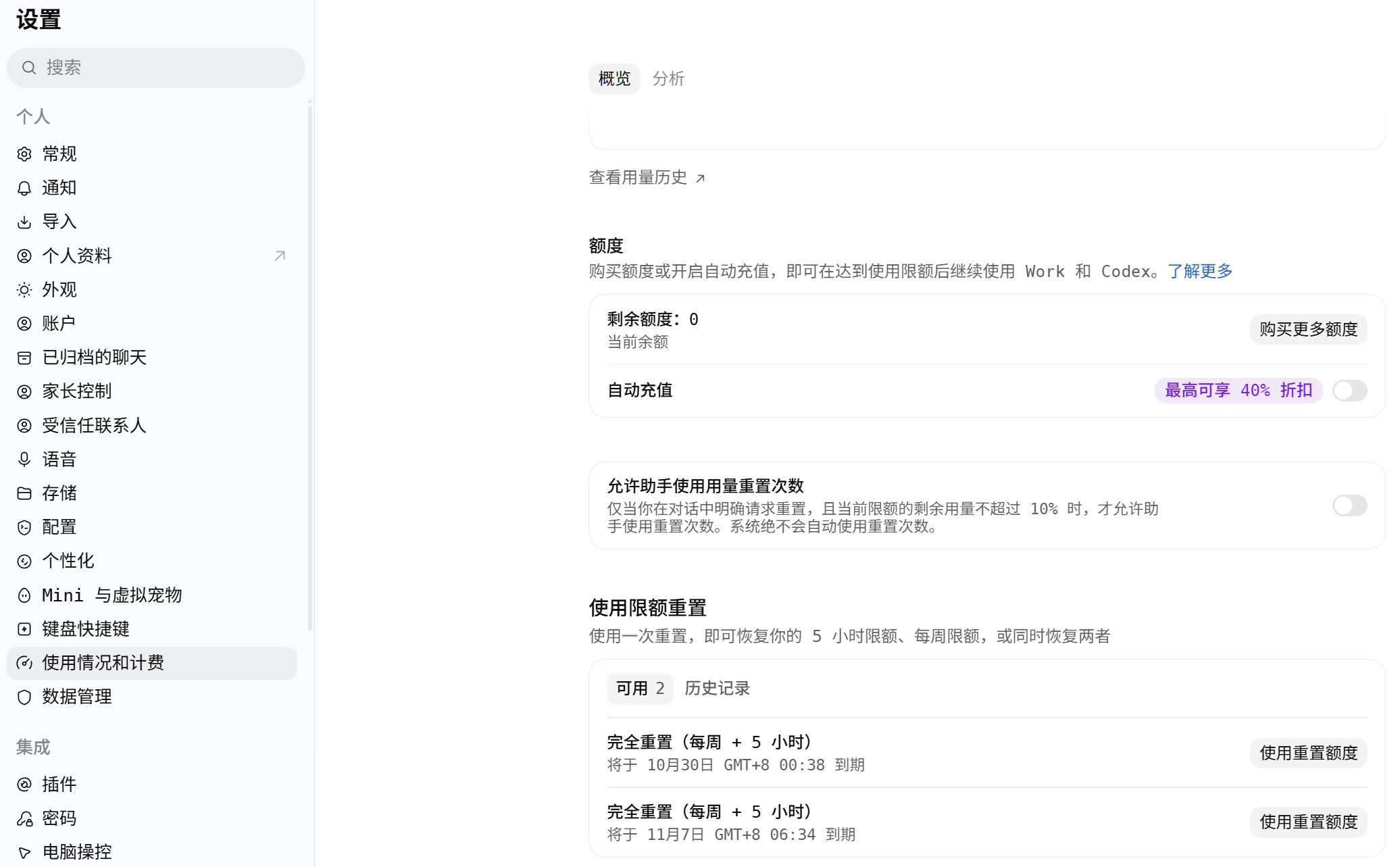This screenshot has height=867, width=1400.
Task: Click the archive icon beside 已归档的聊天
Action: click(24, 357)
